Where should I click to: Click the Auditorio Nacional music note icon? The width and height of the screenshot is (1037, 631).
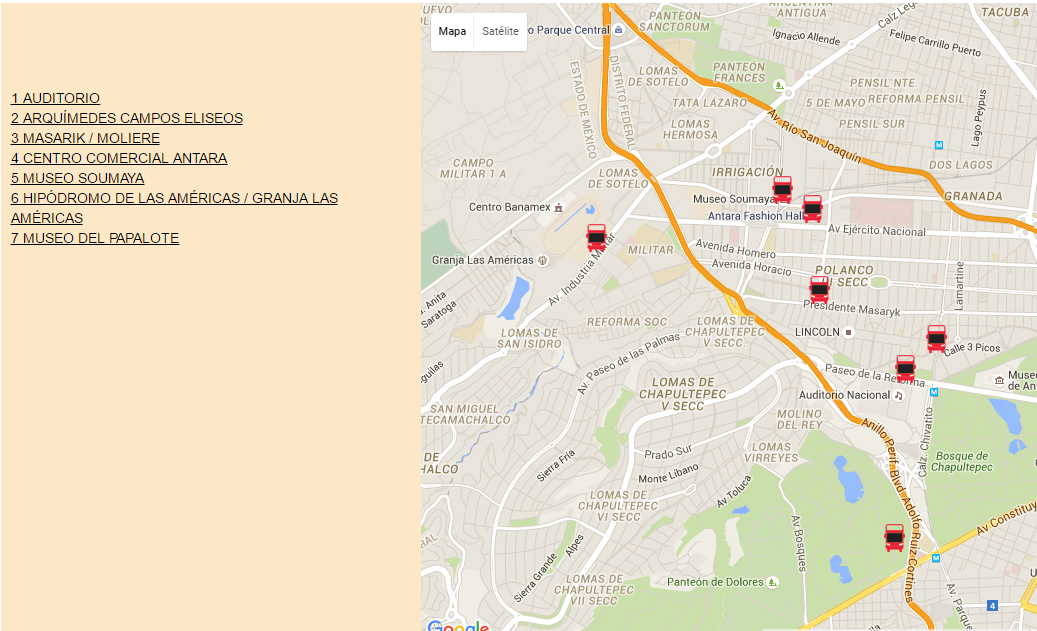pyautogui.click(x=898, y=395)
